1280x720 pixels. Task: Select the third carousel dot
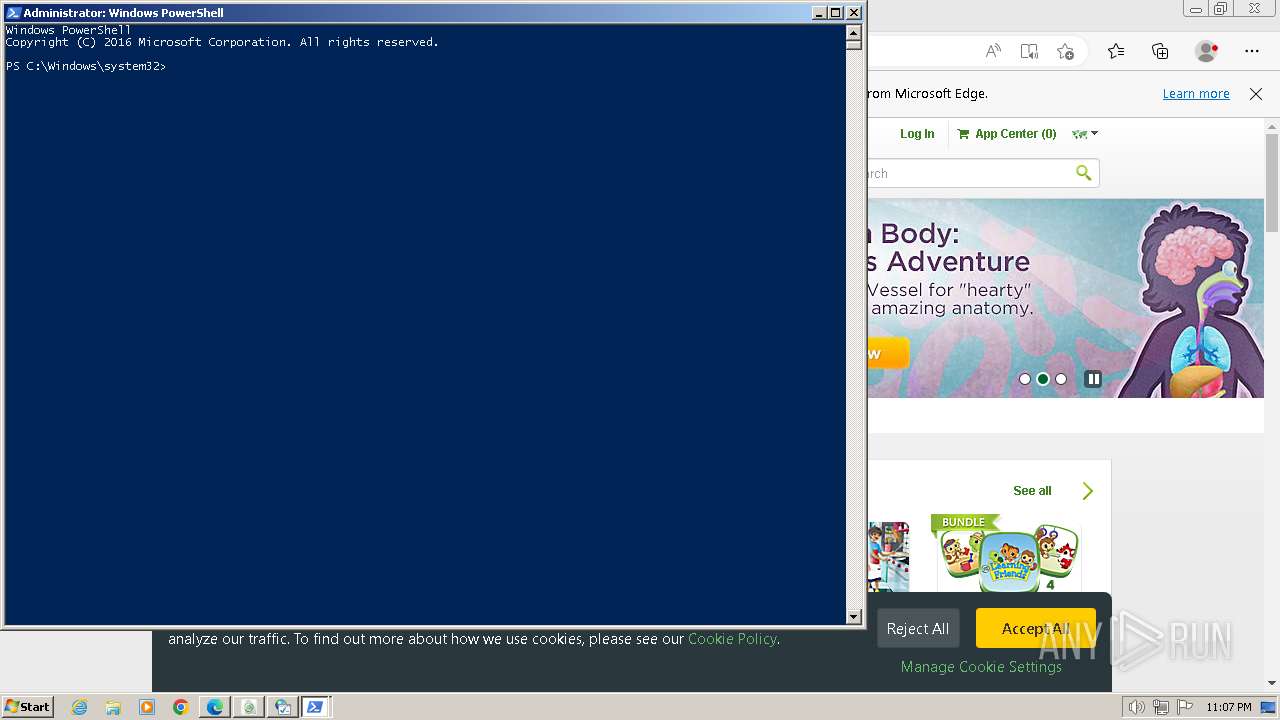click(x=1061, y=379)
